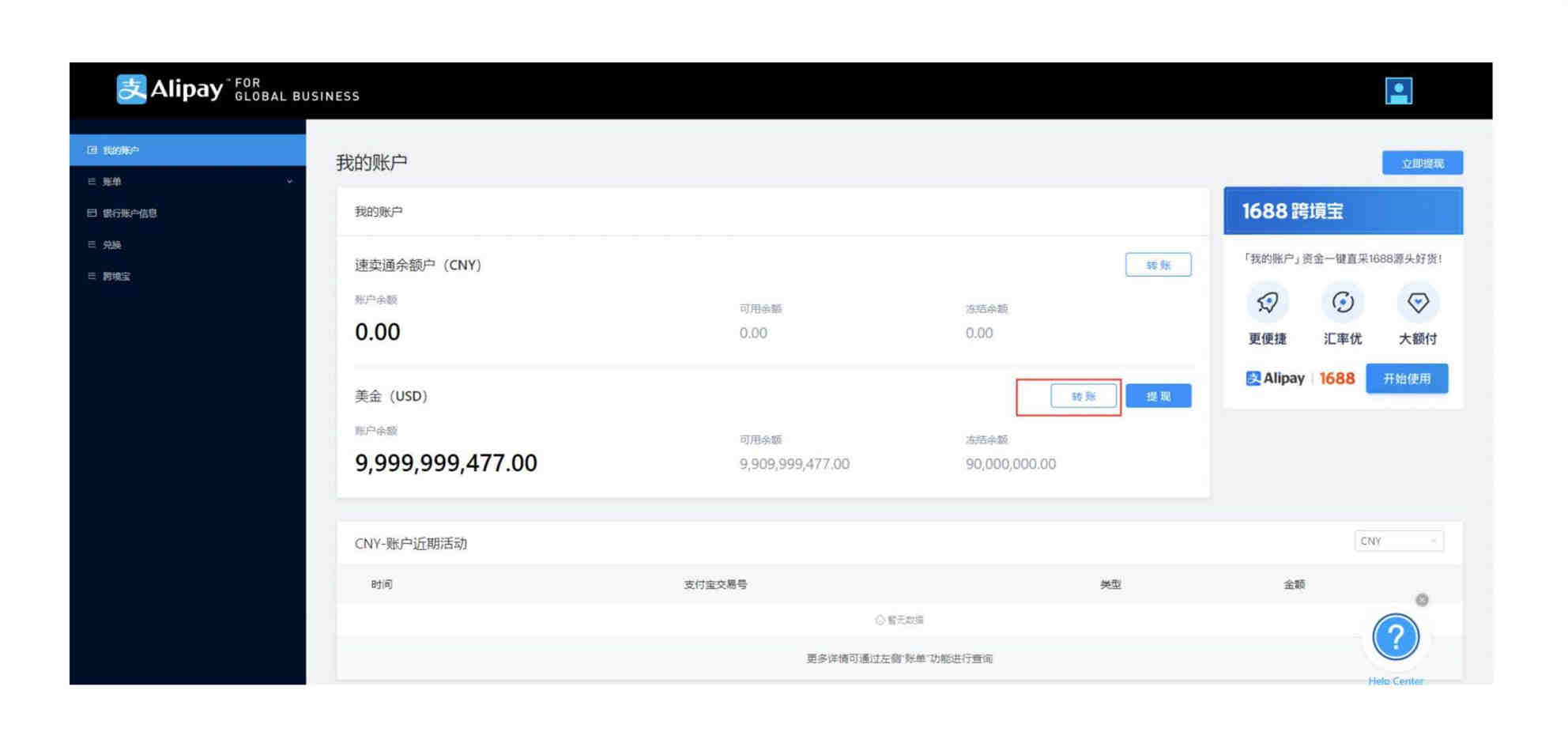This screenshot has width=1568, height=747.
Task: Click the 更便捷 rocket icon
Action: coord(1267,303)
